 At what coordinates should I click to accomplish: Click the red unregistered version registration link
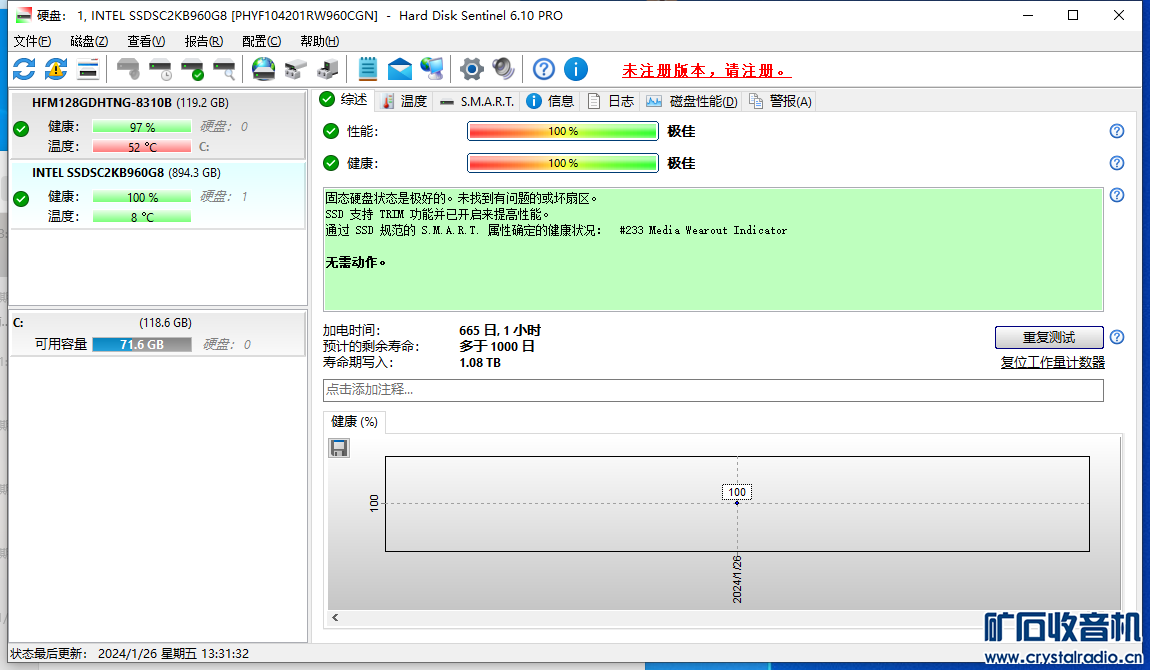tap(706, 71)
